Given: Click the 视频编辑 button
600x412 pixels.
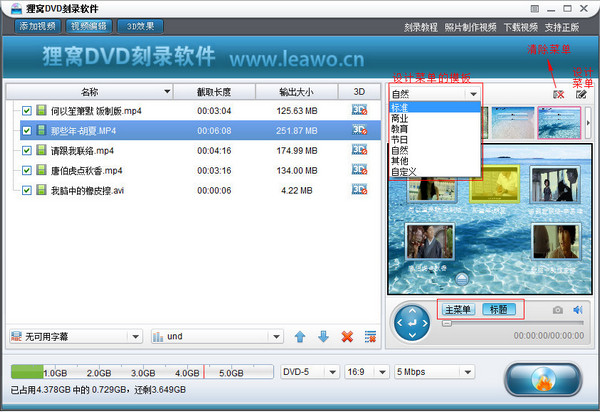Looking at the screenshot, I should [89, 26].
